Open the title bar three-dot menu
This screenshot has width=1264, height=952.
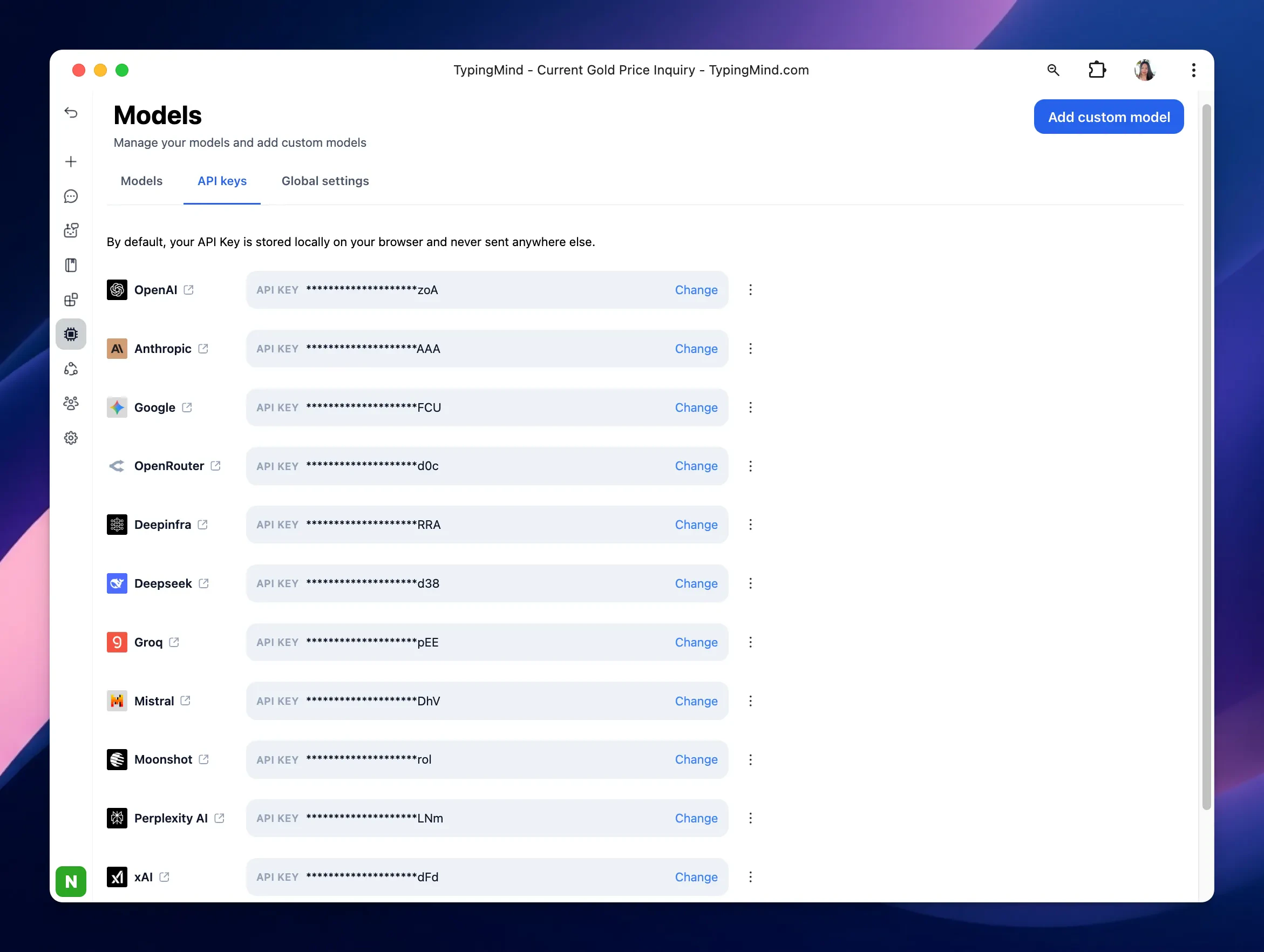tap(1193, 70)
